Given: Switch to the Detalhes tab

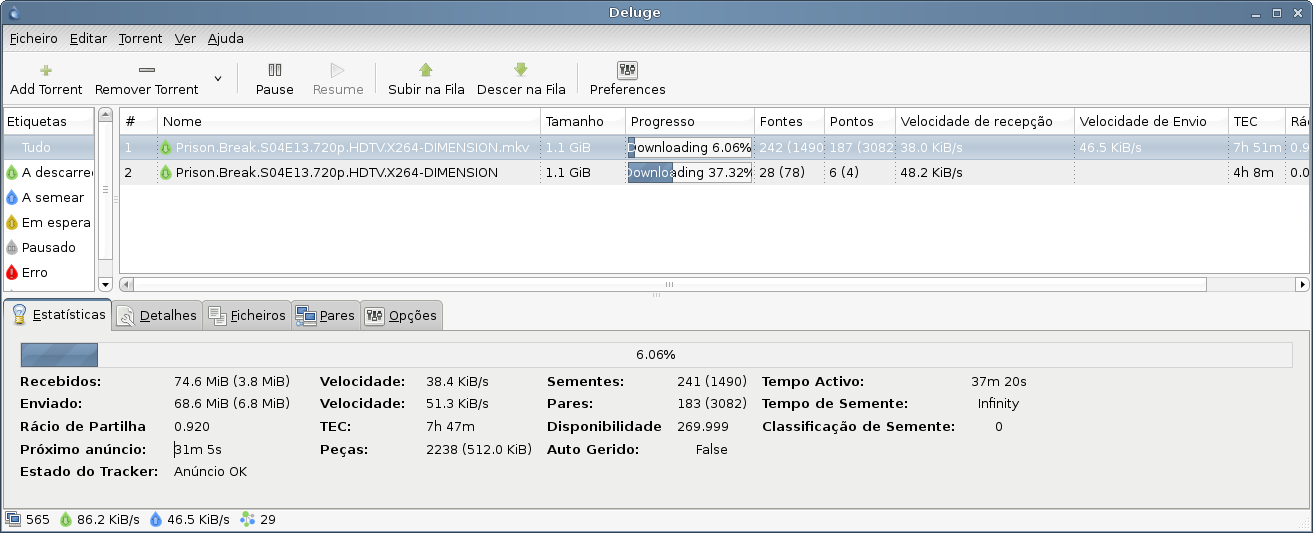Looking at the screenshot, I should click(157, 315).
